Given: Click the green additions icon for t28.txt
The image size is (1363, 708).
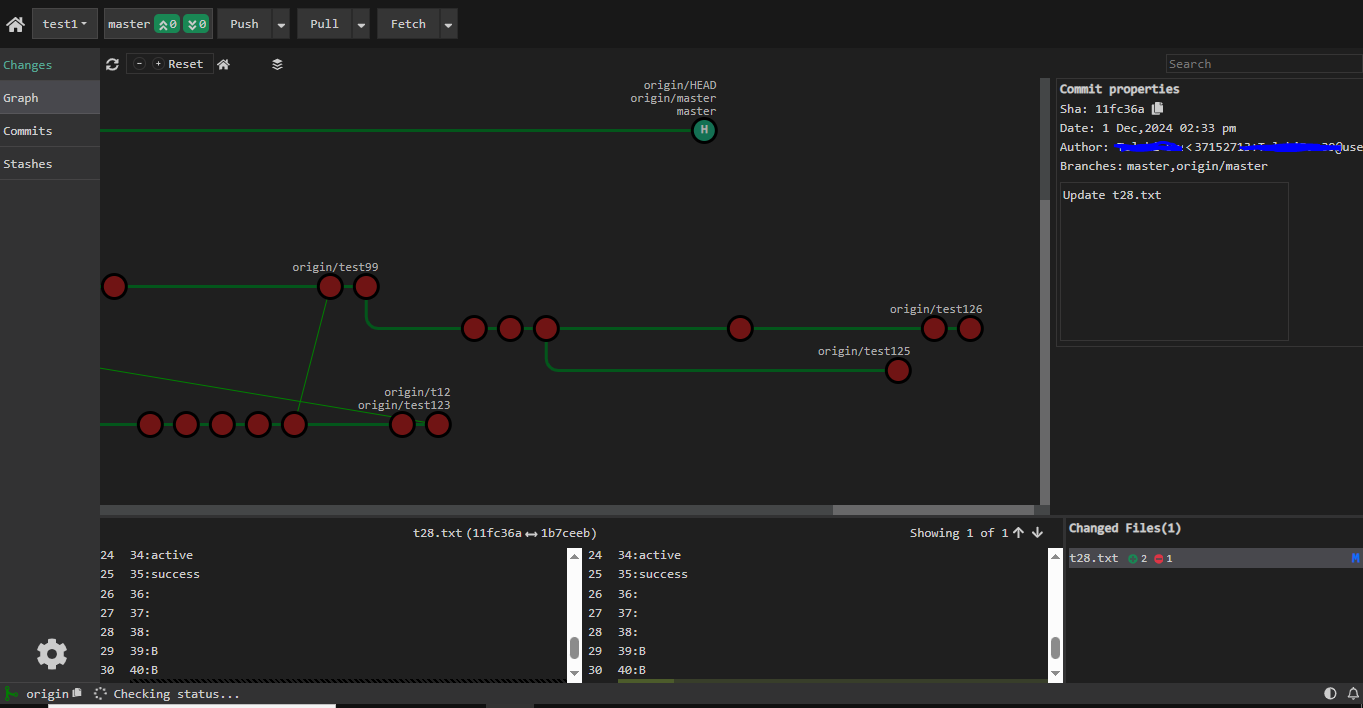Looking at the screenshot, I should [x=1133, y=559].
